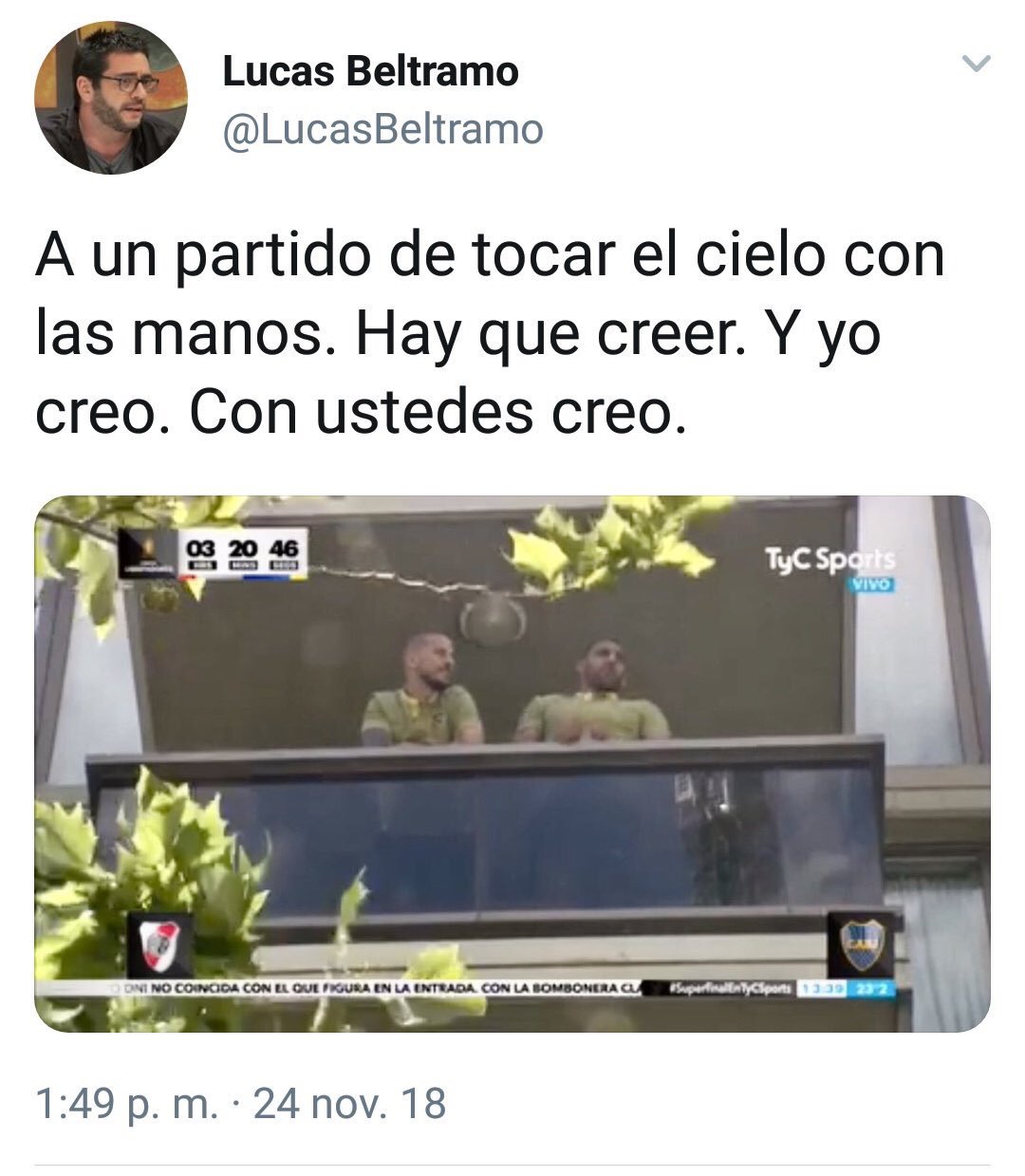Open Lucas Beltramo's profile avatar
Screen dimensions: 1025x1176
pos(111,98)
